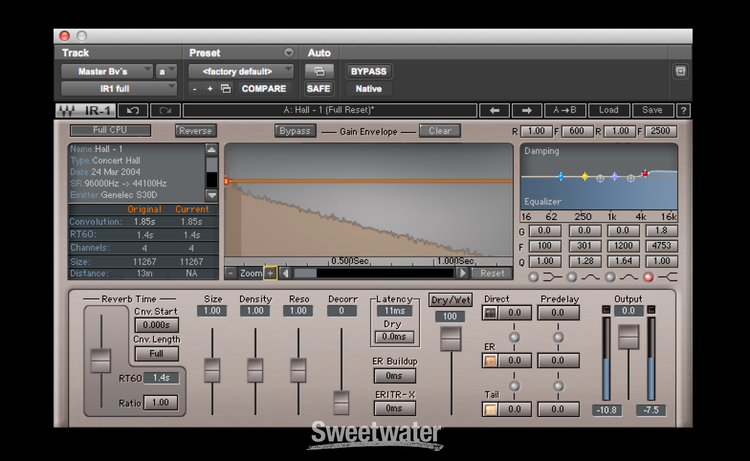This screenshot has height=461, width=750.
Task: Open the IR1 full plugin selector
Action: [107, 89]
